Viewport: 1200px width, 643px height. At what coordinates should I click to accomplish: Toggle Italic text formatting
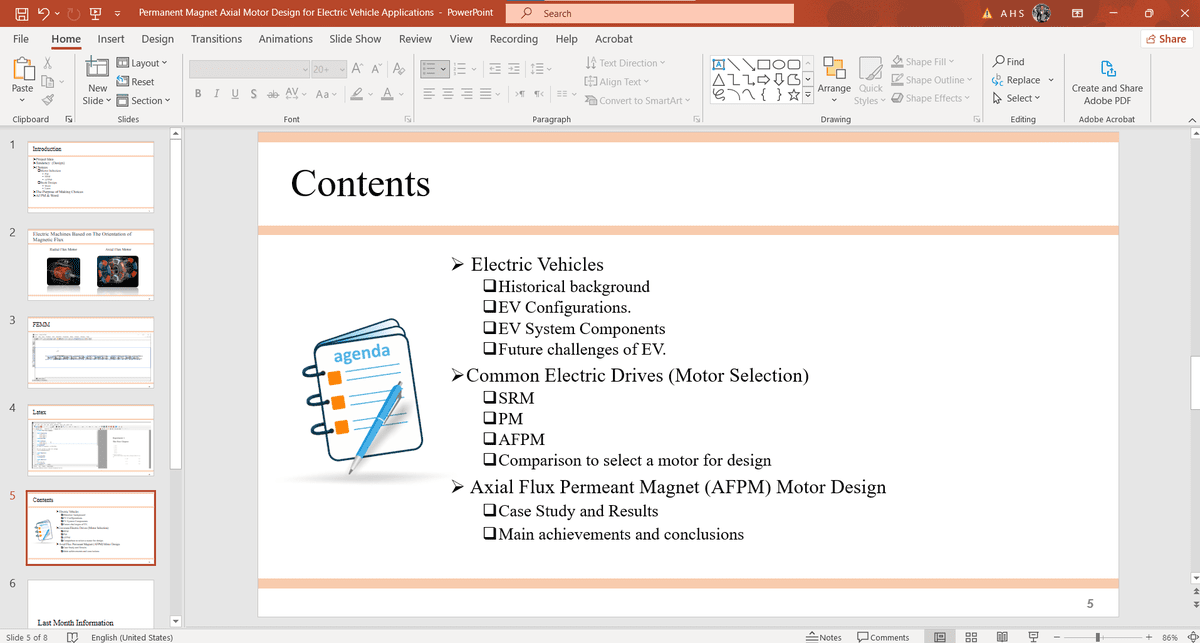pyautogui.click(x=217, y=93)
